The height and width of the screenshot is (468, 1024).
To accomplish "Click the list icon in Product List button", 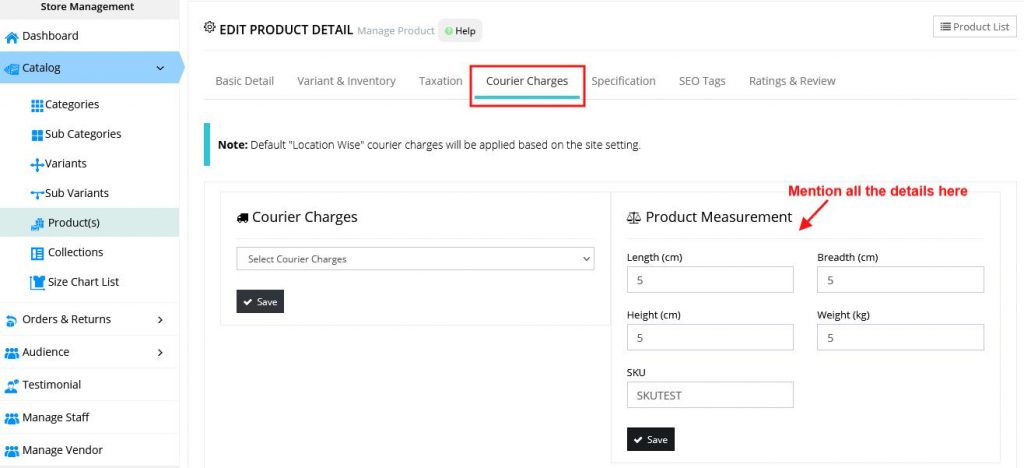I will tap(945, 27).
